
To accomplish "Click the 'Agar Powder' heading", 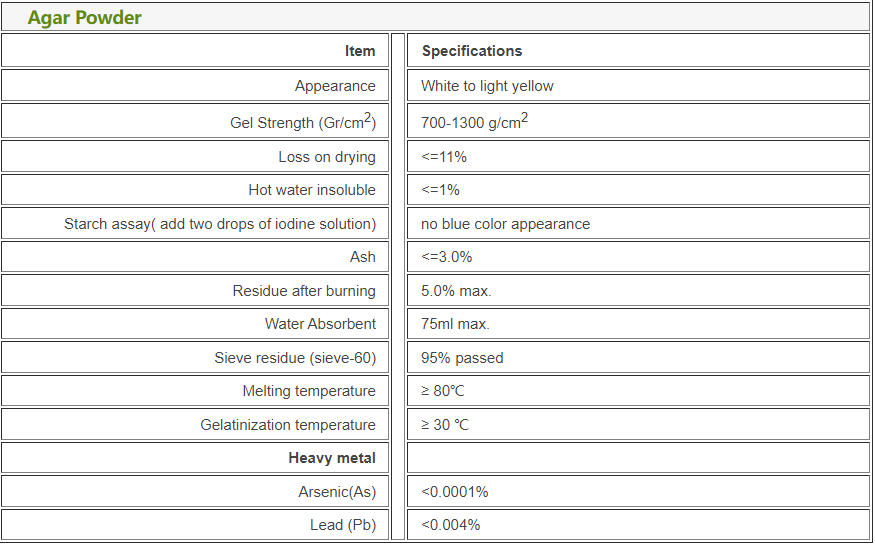I will pos(85,18).
